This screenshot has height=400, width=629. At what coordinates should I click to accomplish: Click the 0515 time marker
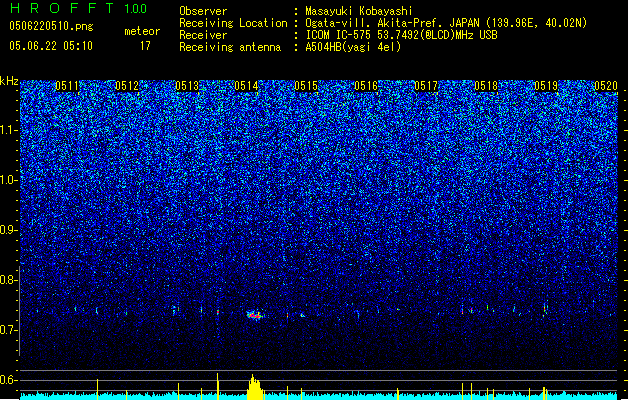[x=306, y=86]
